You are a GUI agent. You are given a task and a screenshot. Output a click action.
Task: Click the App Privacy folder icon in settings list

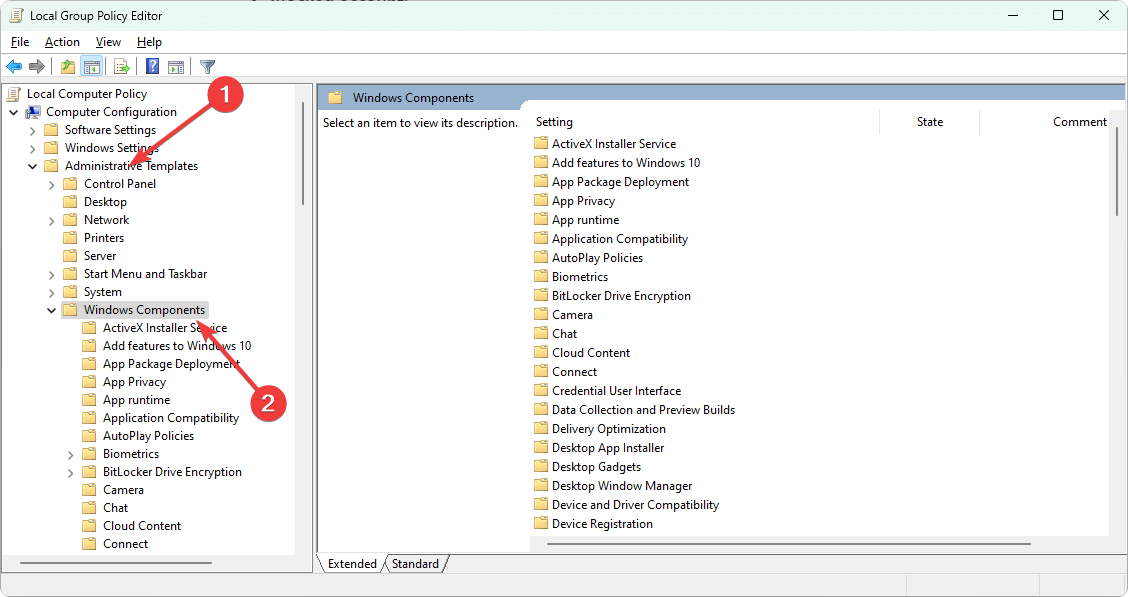pyautogui.click(x=541, y=201)
